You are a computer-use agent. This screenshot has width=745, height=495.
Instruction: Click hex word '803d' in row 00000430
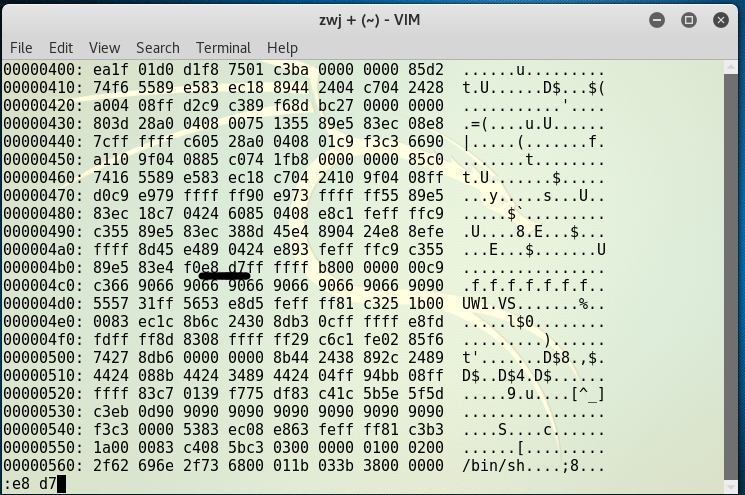(111, 124)
